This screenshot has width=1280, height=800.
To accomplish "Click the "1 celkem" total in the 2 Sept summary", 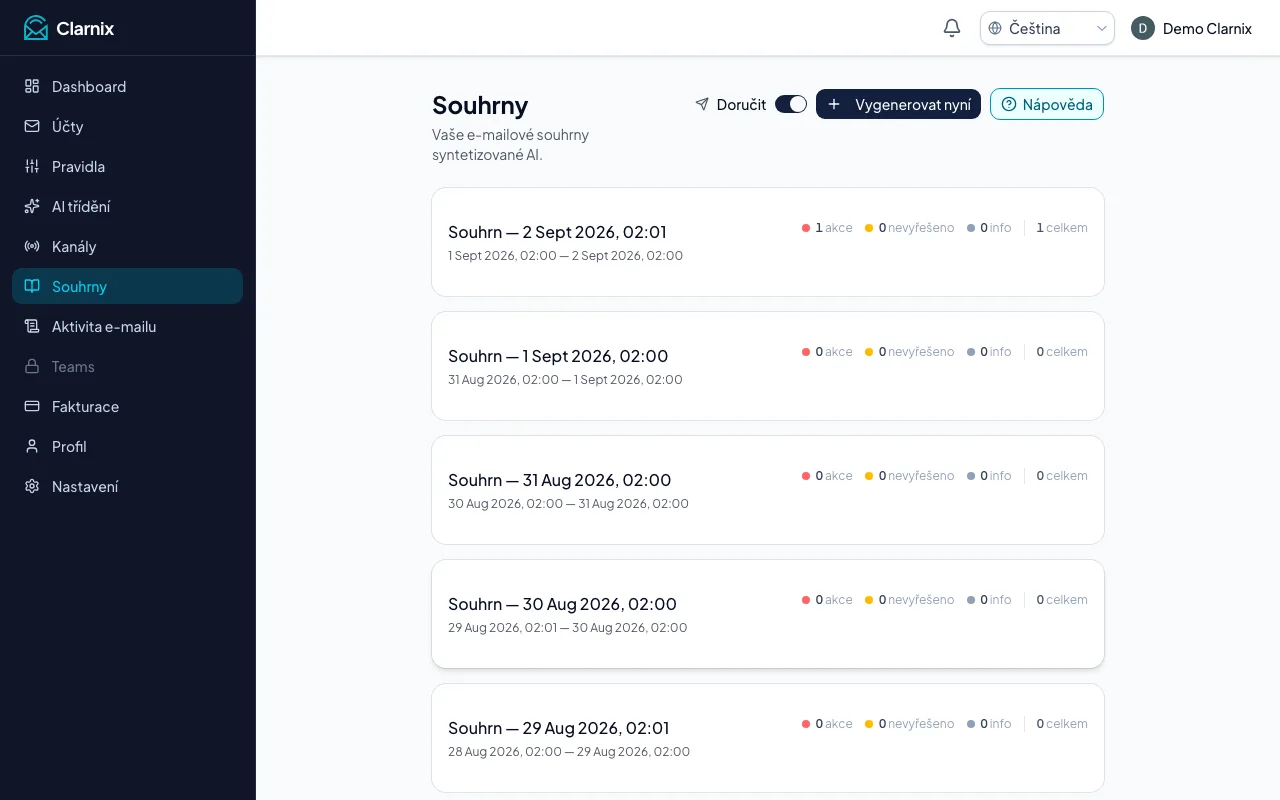I will pyautogui.click(x=1062, y=228).
